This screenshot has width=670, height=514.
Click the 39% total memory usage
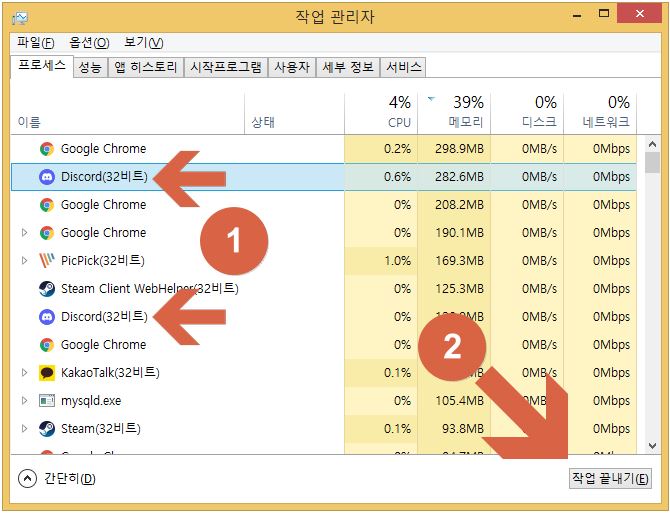pos(468,103)
